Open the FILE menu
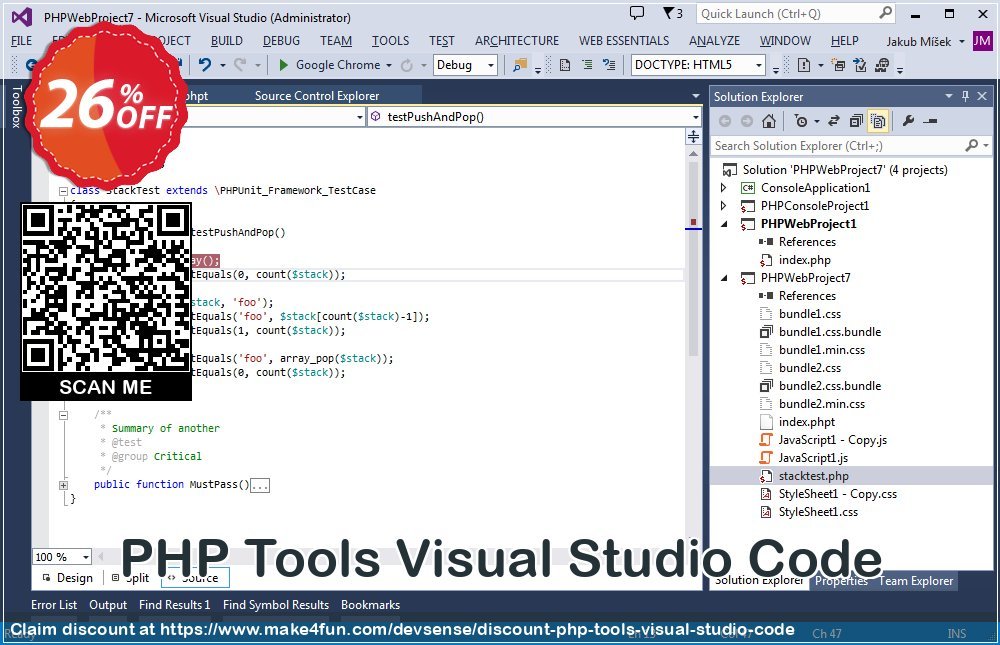Screen dimensions: 1000x645 [21, 41]
